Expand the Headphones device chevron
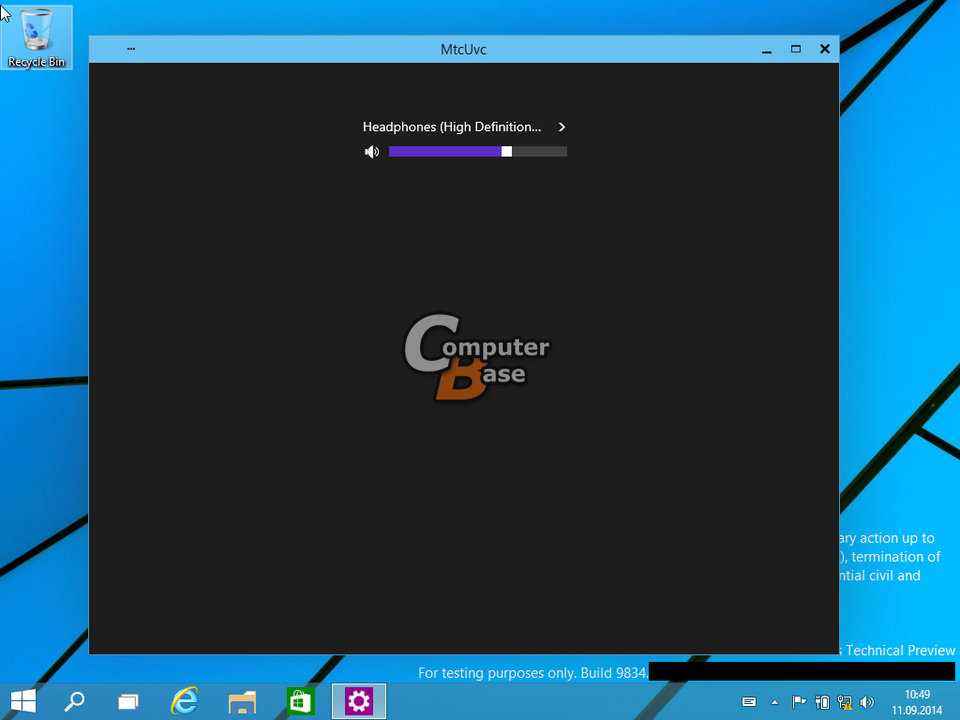Screen dimensions: 960x720 [562, 127]
